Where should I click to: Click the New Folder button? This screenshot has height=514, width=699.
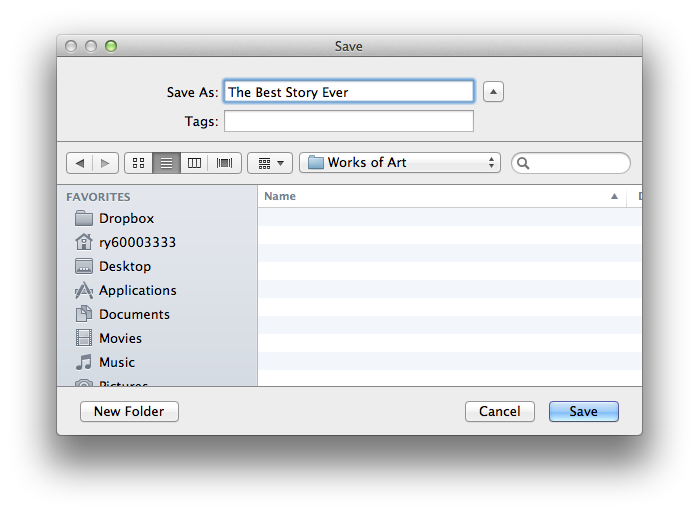click(129, 411)
